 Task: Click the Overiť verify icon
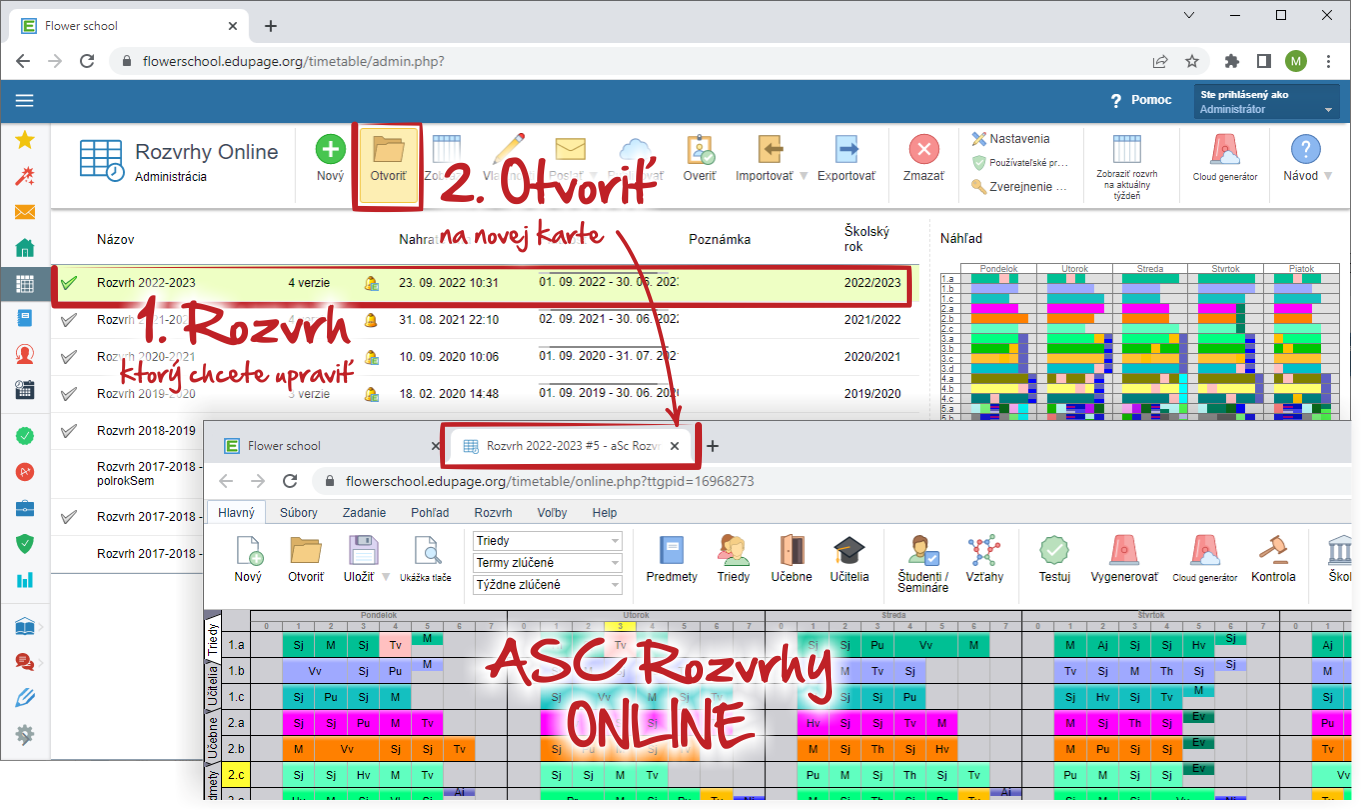(700, 160)
